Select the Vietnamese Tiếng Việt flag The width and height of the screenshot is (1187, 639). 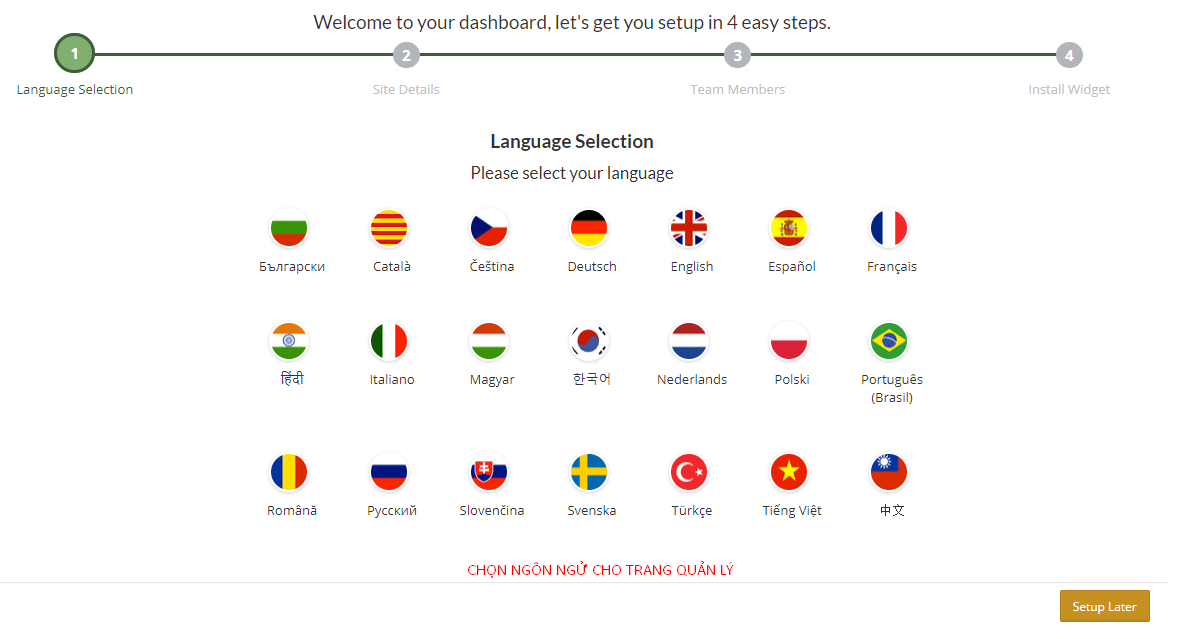coord(788,472)
